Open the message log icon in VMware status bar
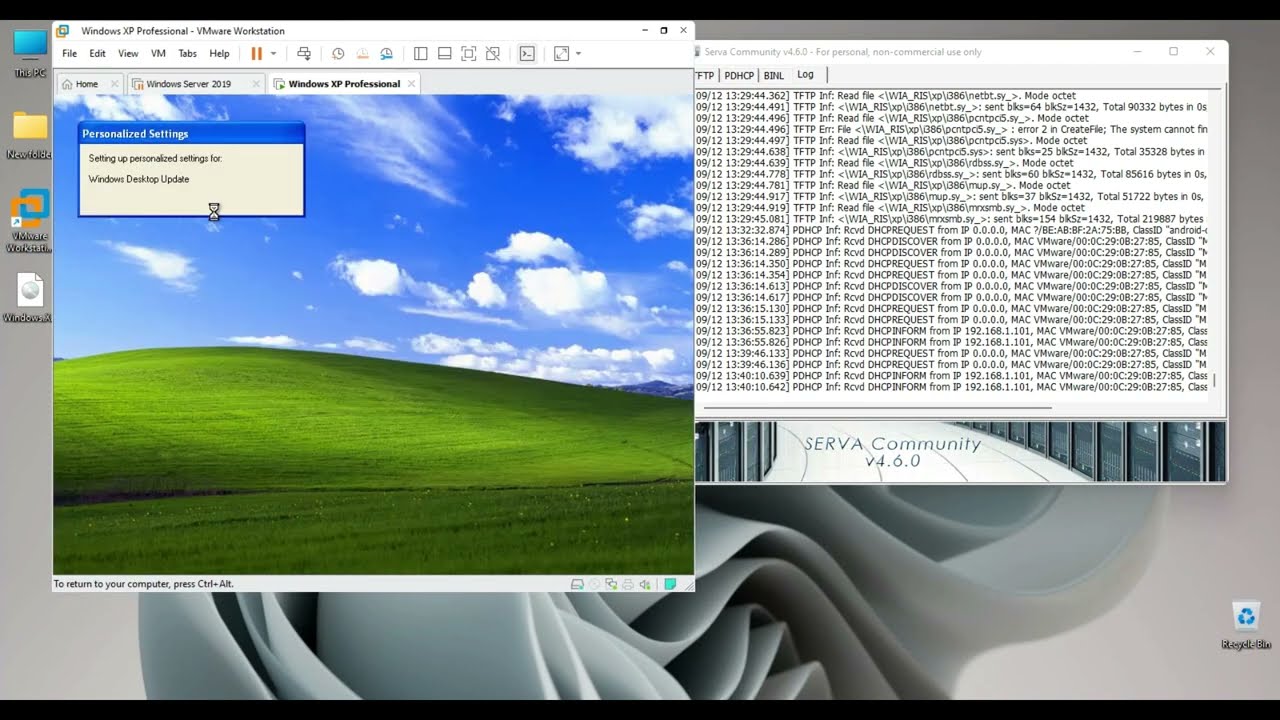 670,584
